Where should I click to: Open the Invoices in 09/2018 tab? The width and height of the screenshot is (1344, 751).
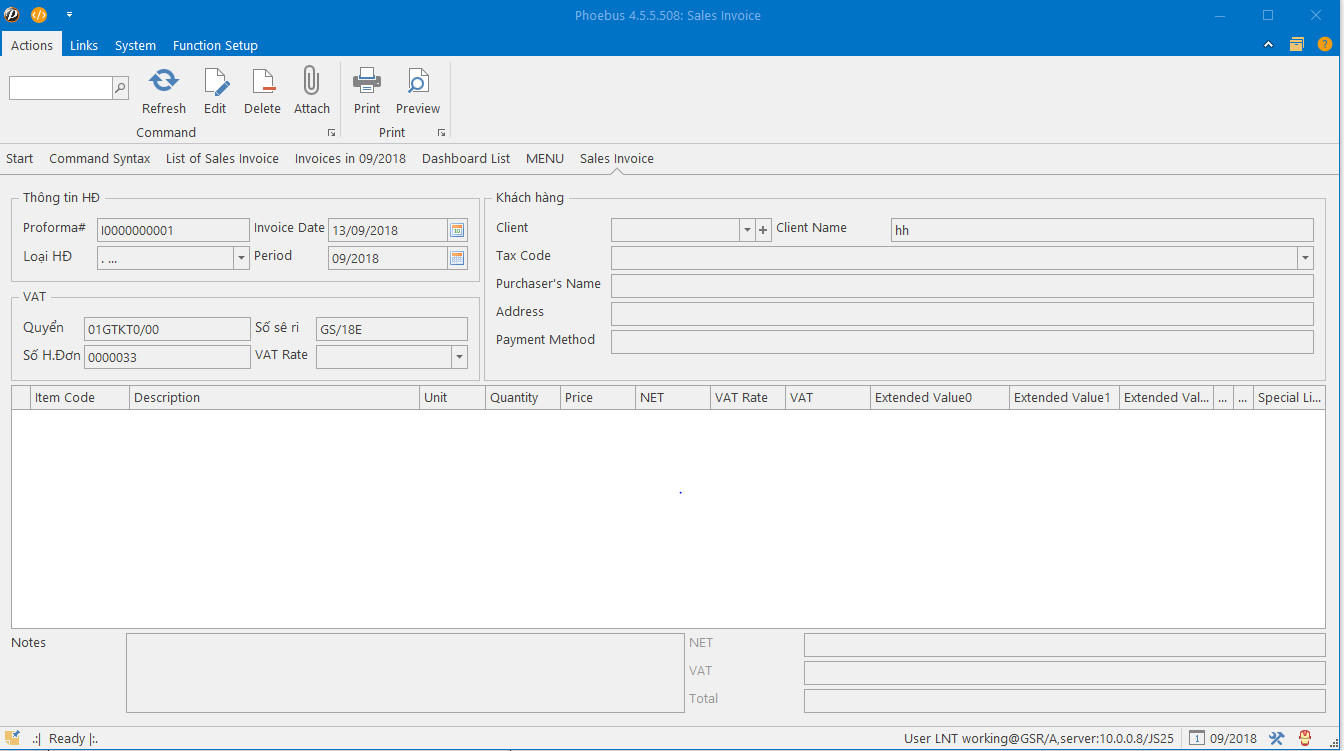[x=350, y=158]
